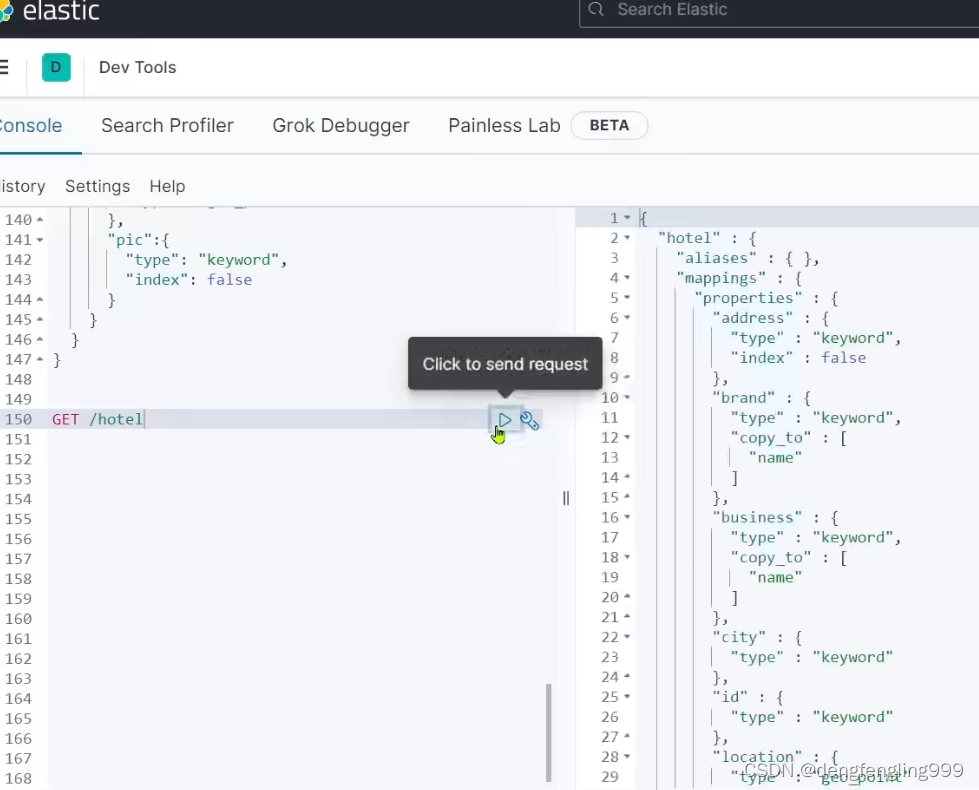Click the send request play icon

pos(505,420)
